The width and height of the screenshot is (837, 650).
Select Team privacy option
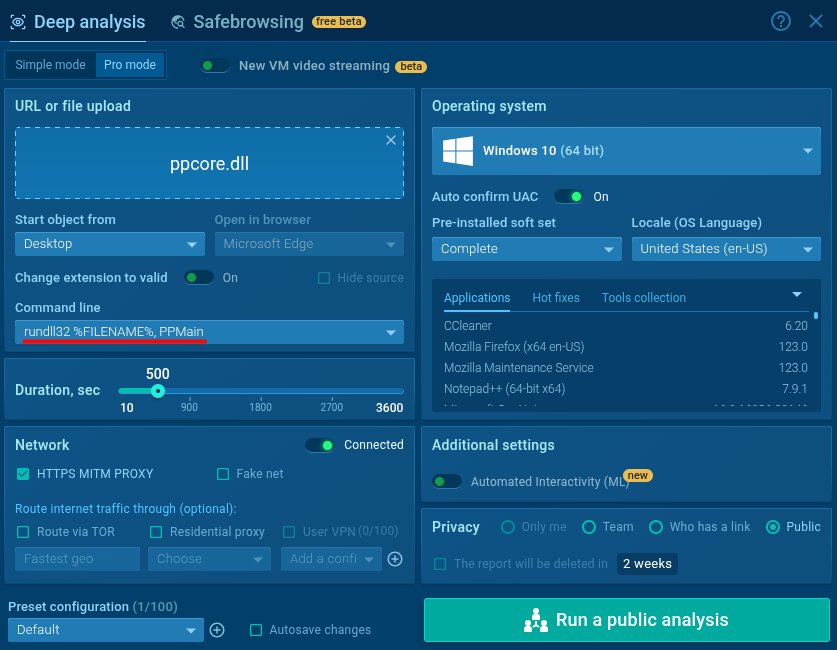pos(589,527)
